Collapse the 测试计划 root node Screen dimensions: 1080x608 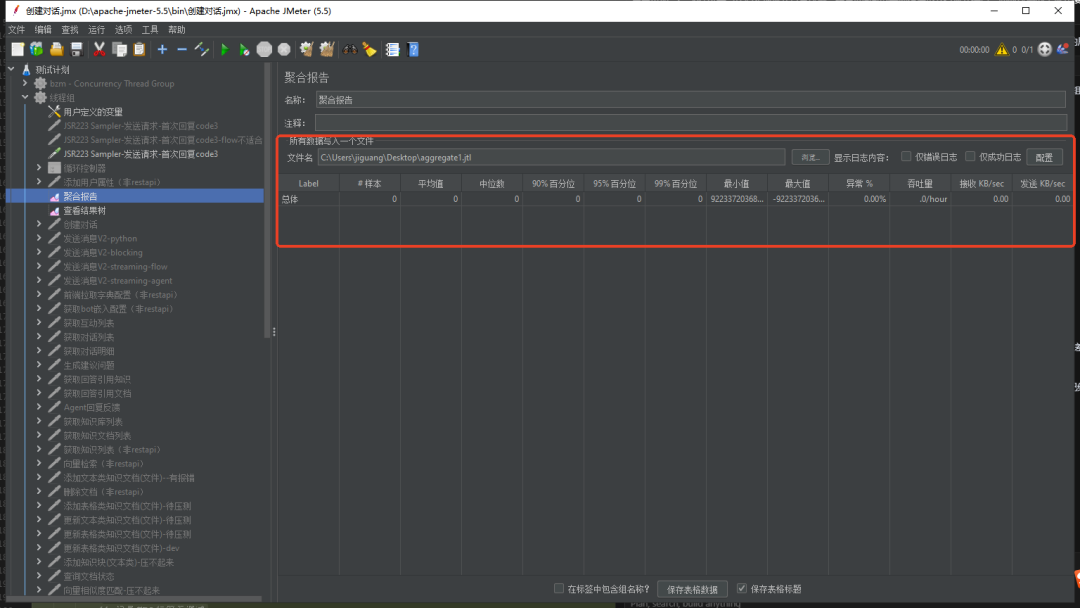(x=11, y=70)
